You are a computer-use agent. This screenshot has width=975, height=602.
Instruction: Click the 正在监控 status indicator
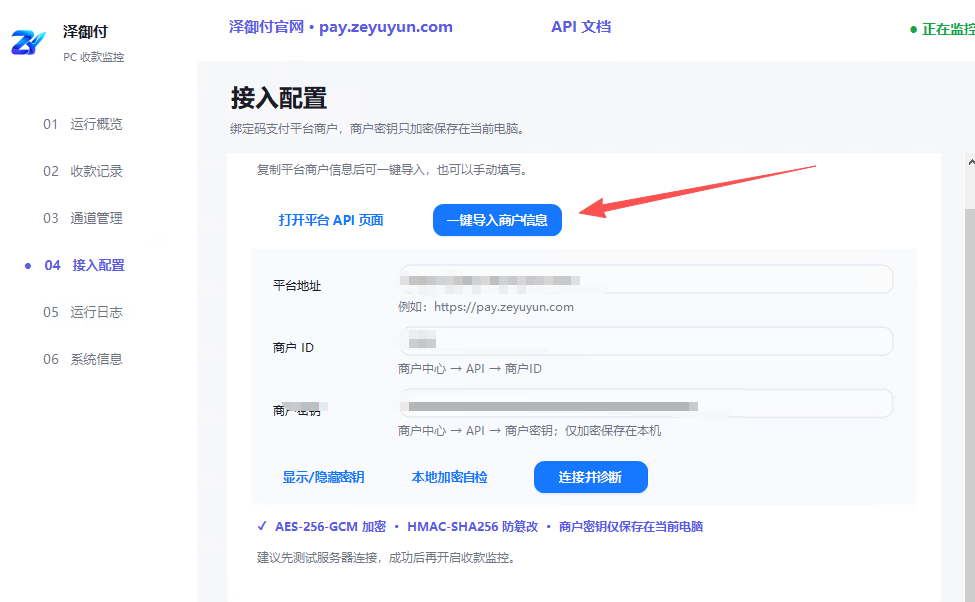tap(942, 29)
